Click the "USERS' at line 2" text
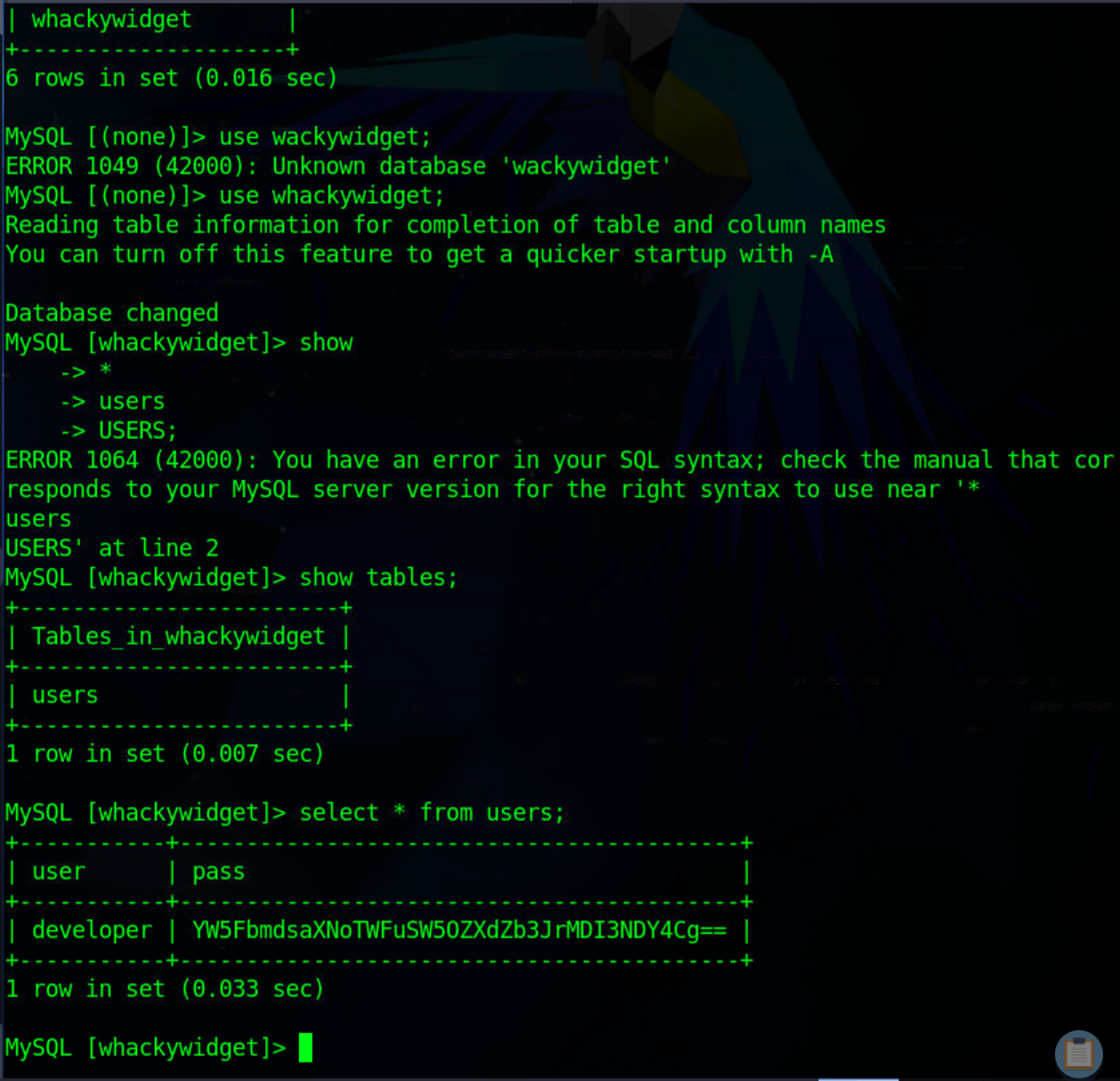Image resolution: width=1120 pixels, height=1081 pixels. pos(111,548)
